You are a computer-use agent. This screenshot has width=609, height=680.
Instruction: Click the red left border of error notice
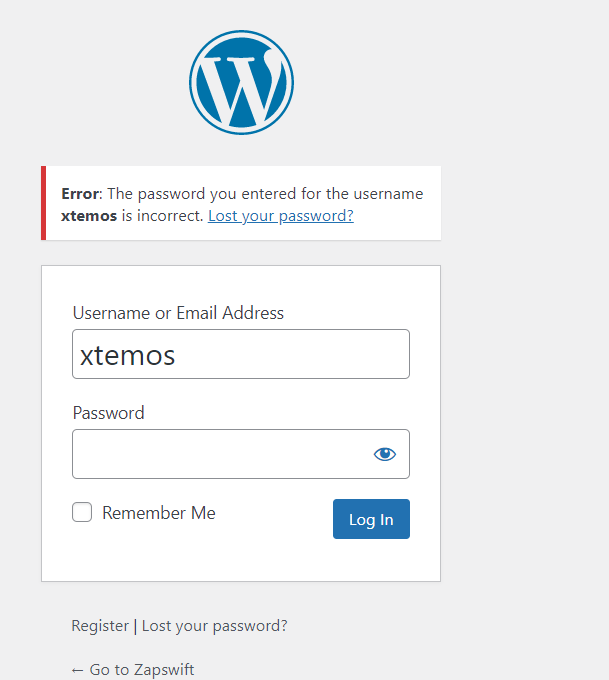click(x=43, y=203)
